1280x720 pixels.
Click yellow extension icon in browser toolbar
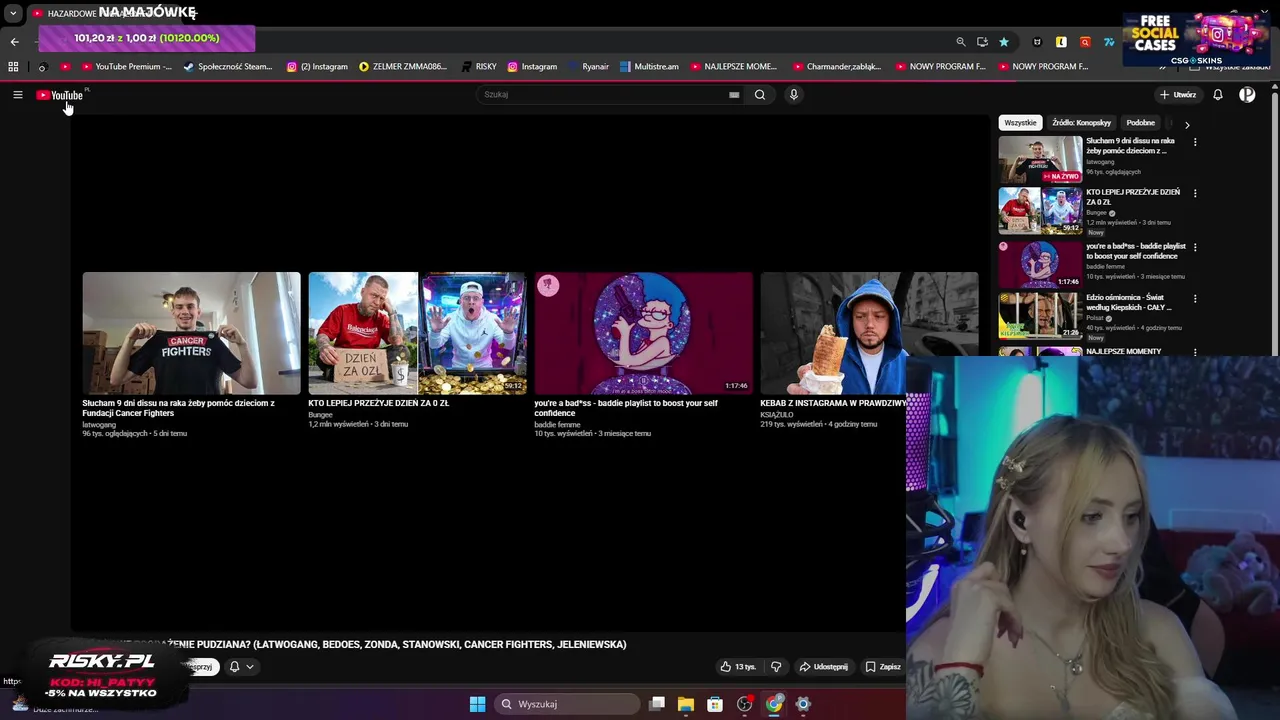click(1061, 42)
